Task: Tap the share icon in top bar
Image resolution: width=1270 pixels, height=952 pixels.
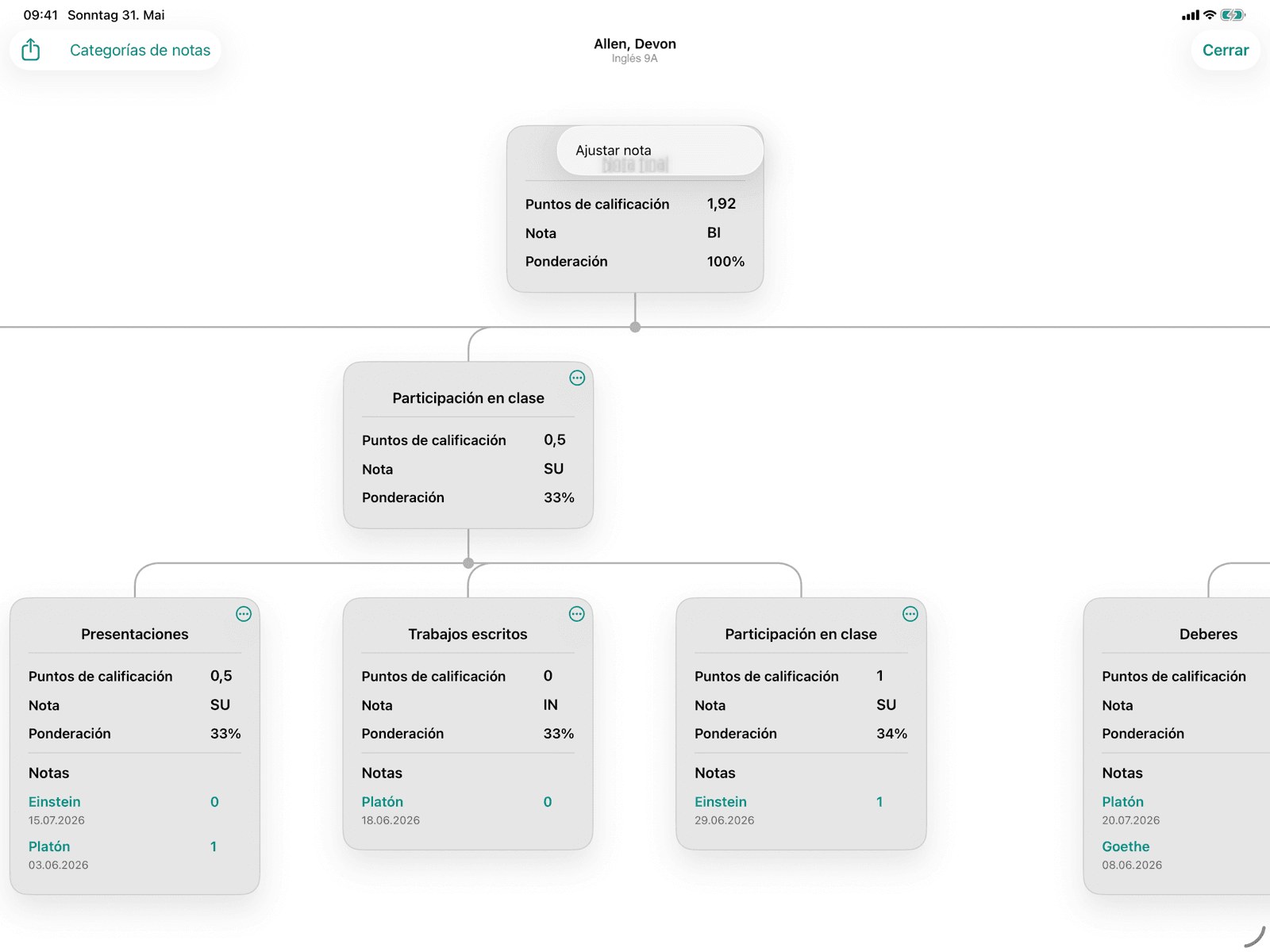Action: click(31, 50)
